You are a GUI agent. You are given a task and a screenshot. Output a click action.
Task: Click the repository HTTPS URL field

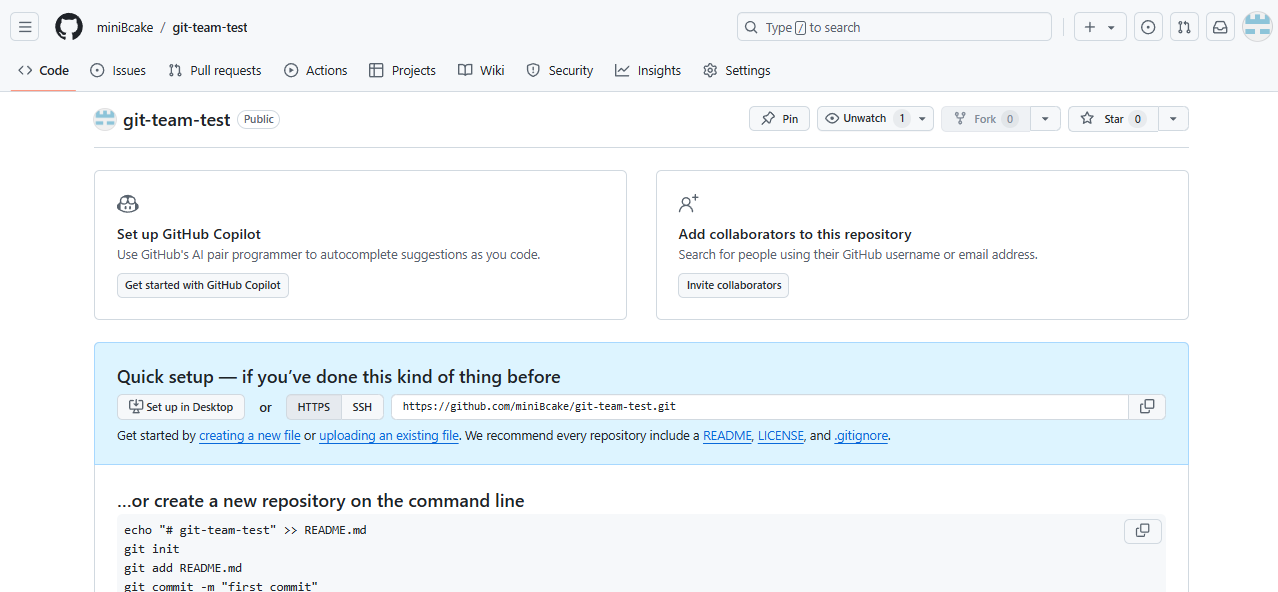[760, 407]
